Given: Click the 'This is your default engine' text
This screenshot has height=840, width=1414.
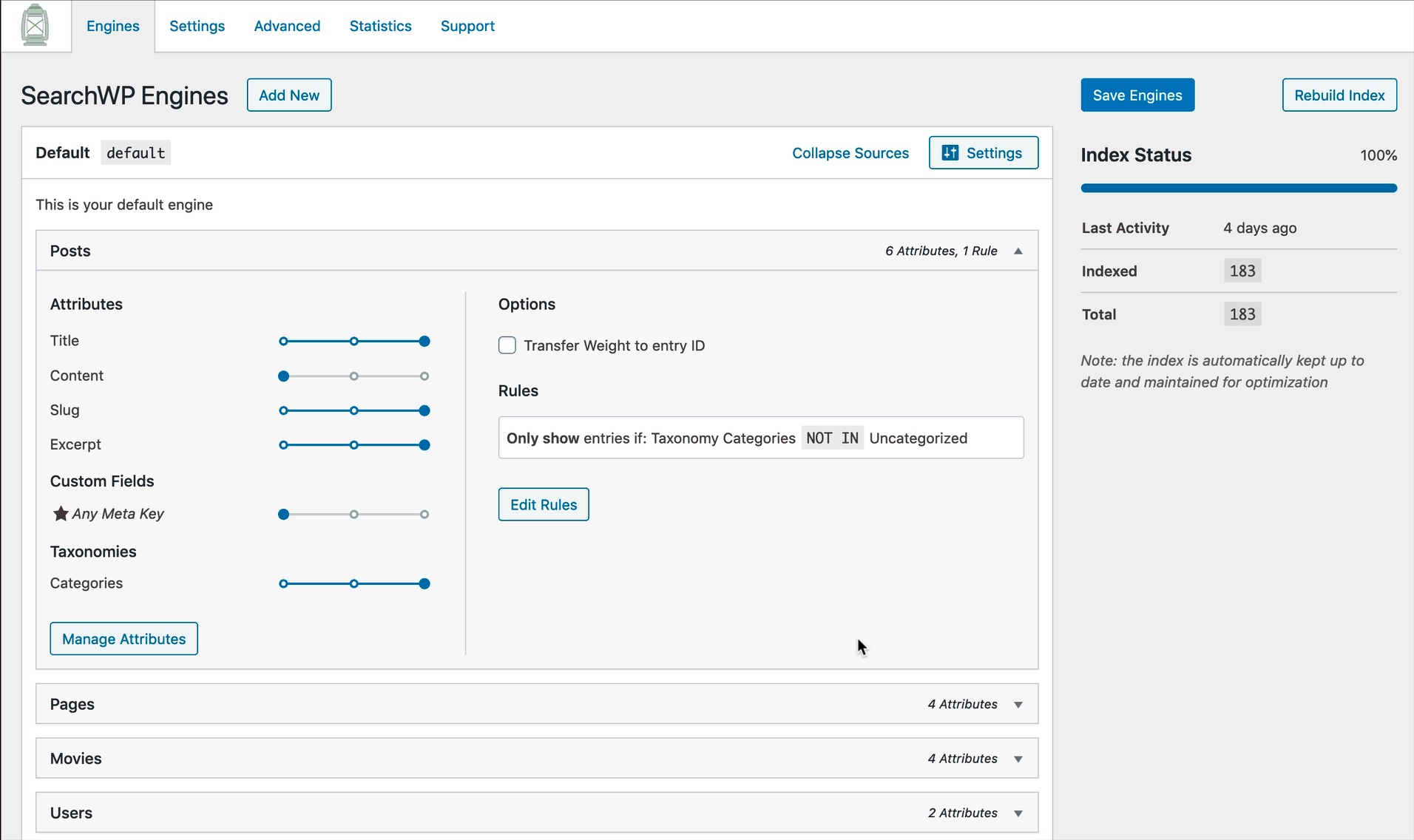Looking at the screenshot, I should point(124,204).
